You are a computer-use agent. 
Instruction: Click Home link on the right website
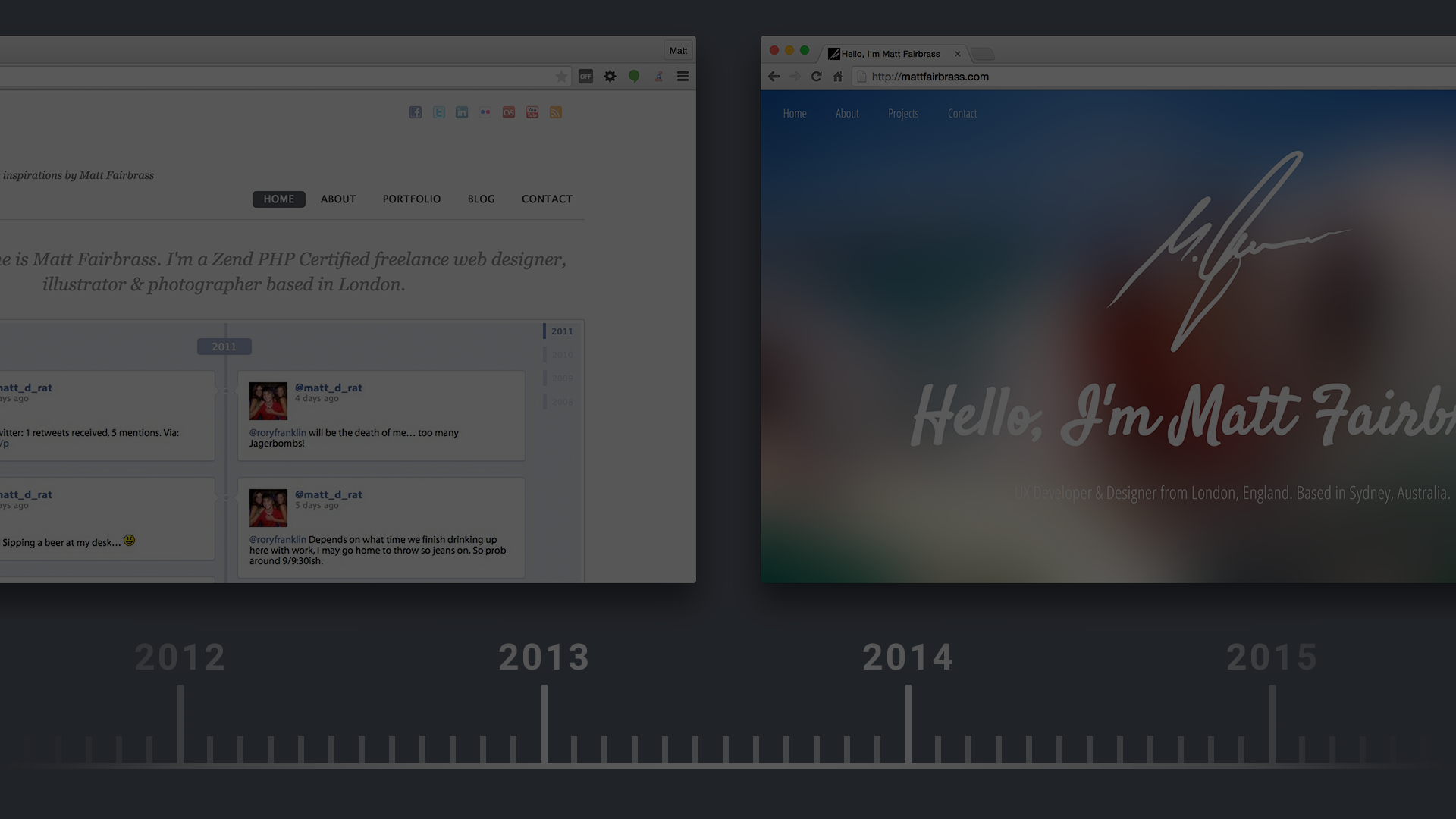coord(795,114)
